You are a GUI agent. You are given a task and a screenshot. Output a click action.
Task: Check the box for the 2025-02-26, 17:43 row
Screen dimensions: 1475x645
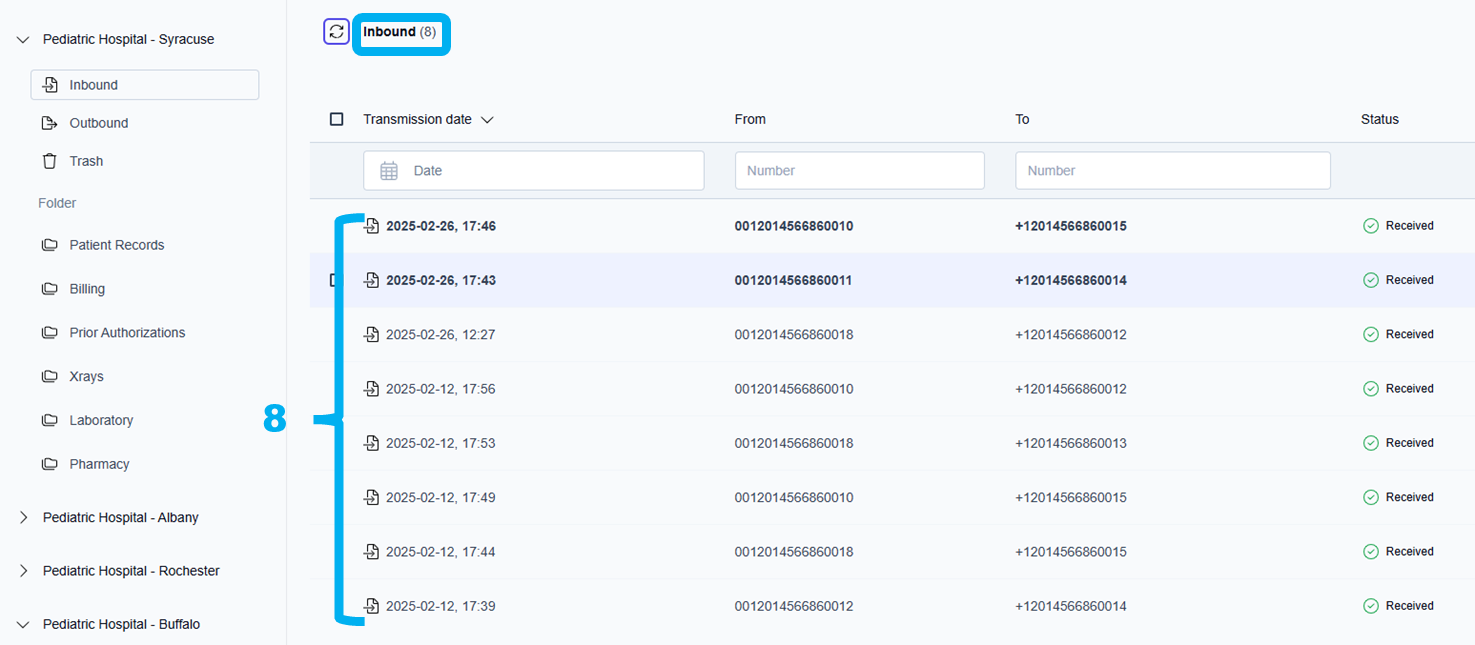tap(334, 280)
